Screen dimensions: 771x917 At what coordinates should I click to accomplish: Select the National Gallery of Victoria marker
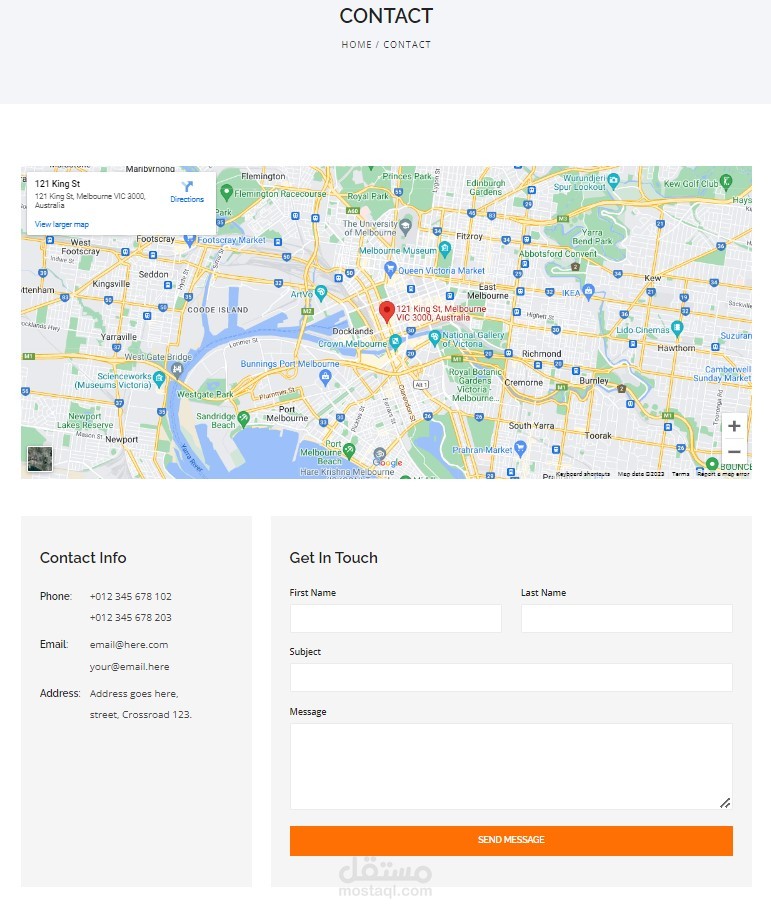(x=434, y=337)
